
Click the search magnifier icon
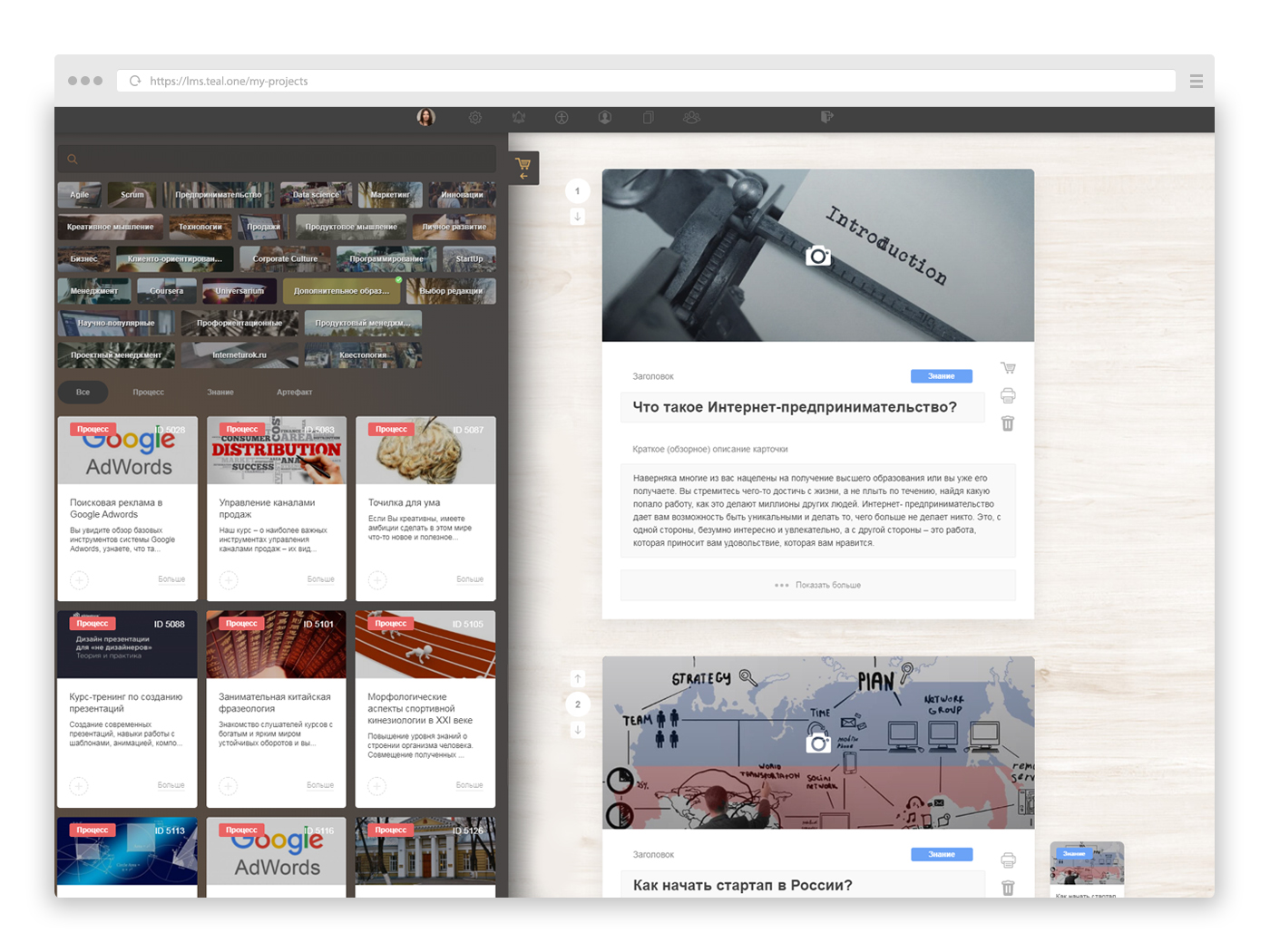click(x=73, y=160)
